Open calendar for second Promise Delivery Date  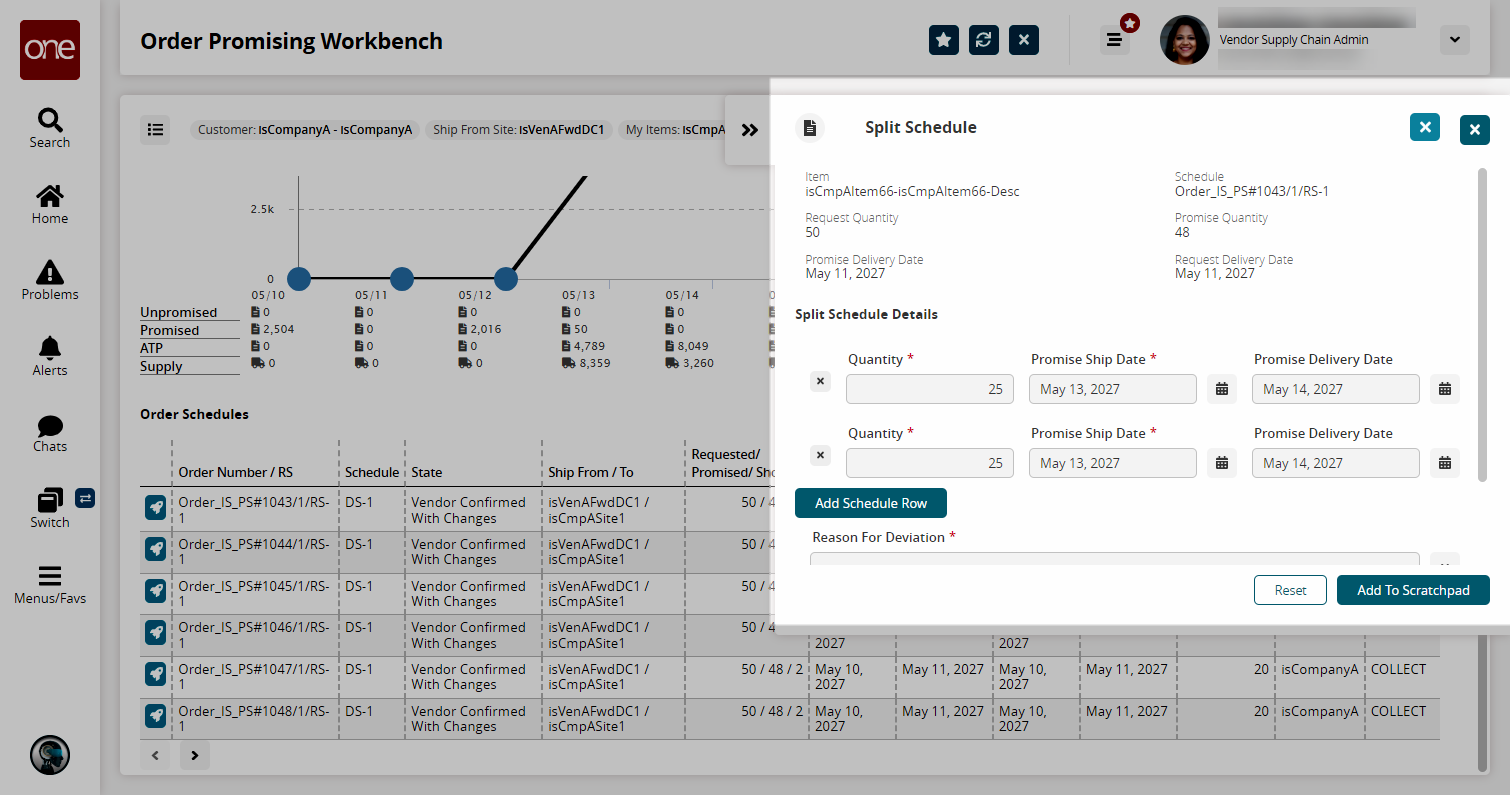1445,463
